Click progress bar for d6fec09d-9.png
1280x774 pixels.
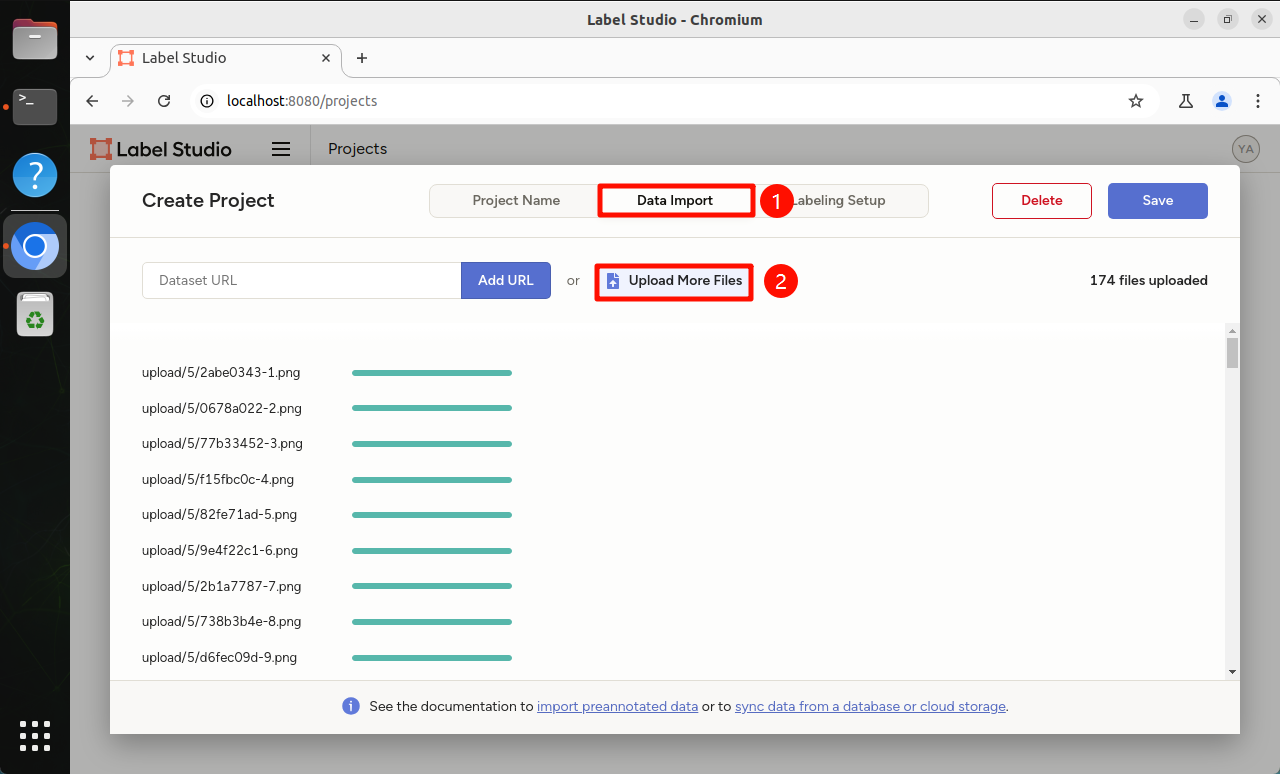(432, 658)
